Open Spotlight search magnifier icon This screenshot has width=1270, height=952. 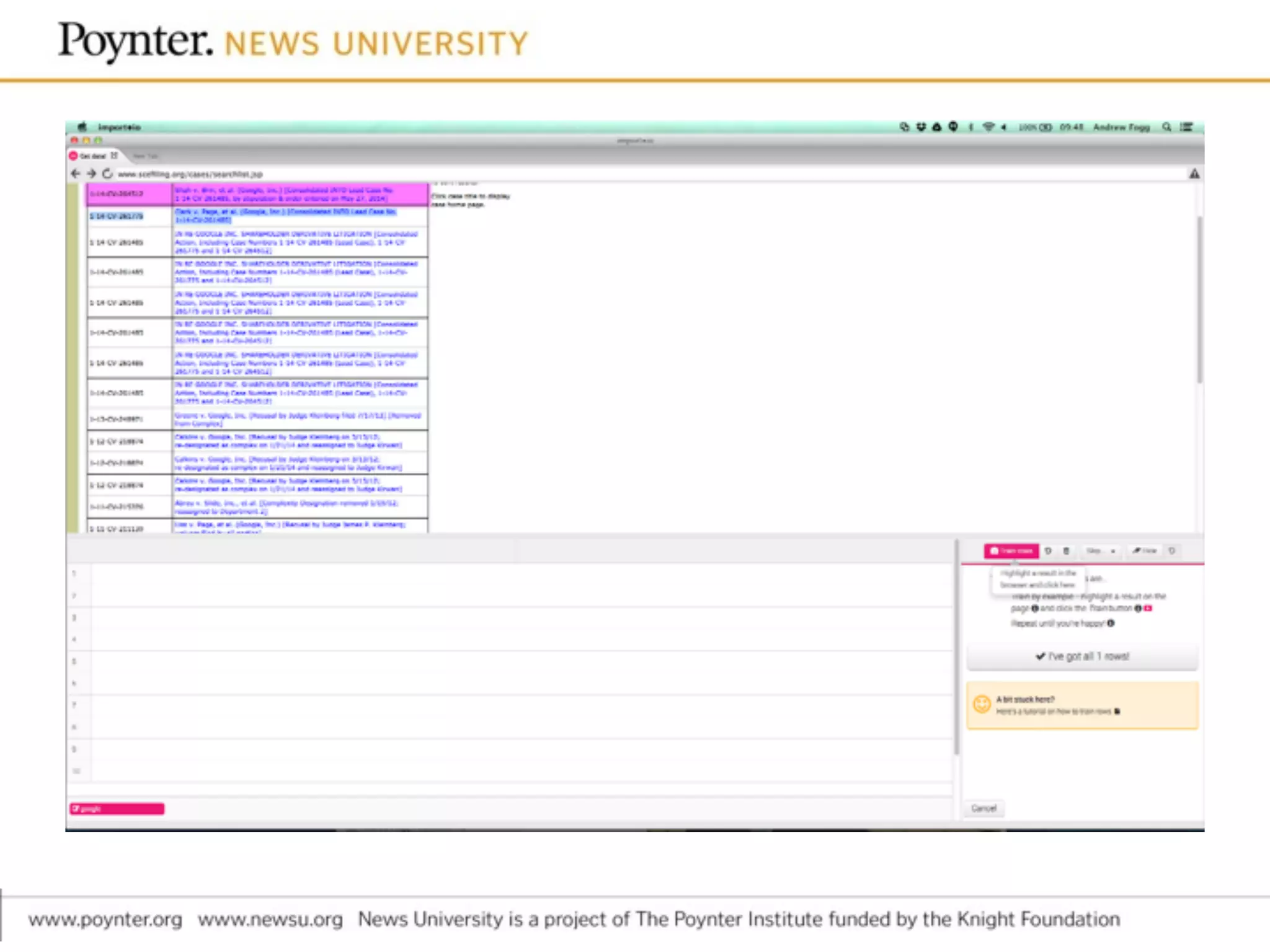pyautogui.click(x=1166, y=127)
